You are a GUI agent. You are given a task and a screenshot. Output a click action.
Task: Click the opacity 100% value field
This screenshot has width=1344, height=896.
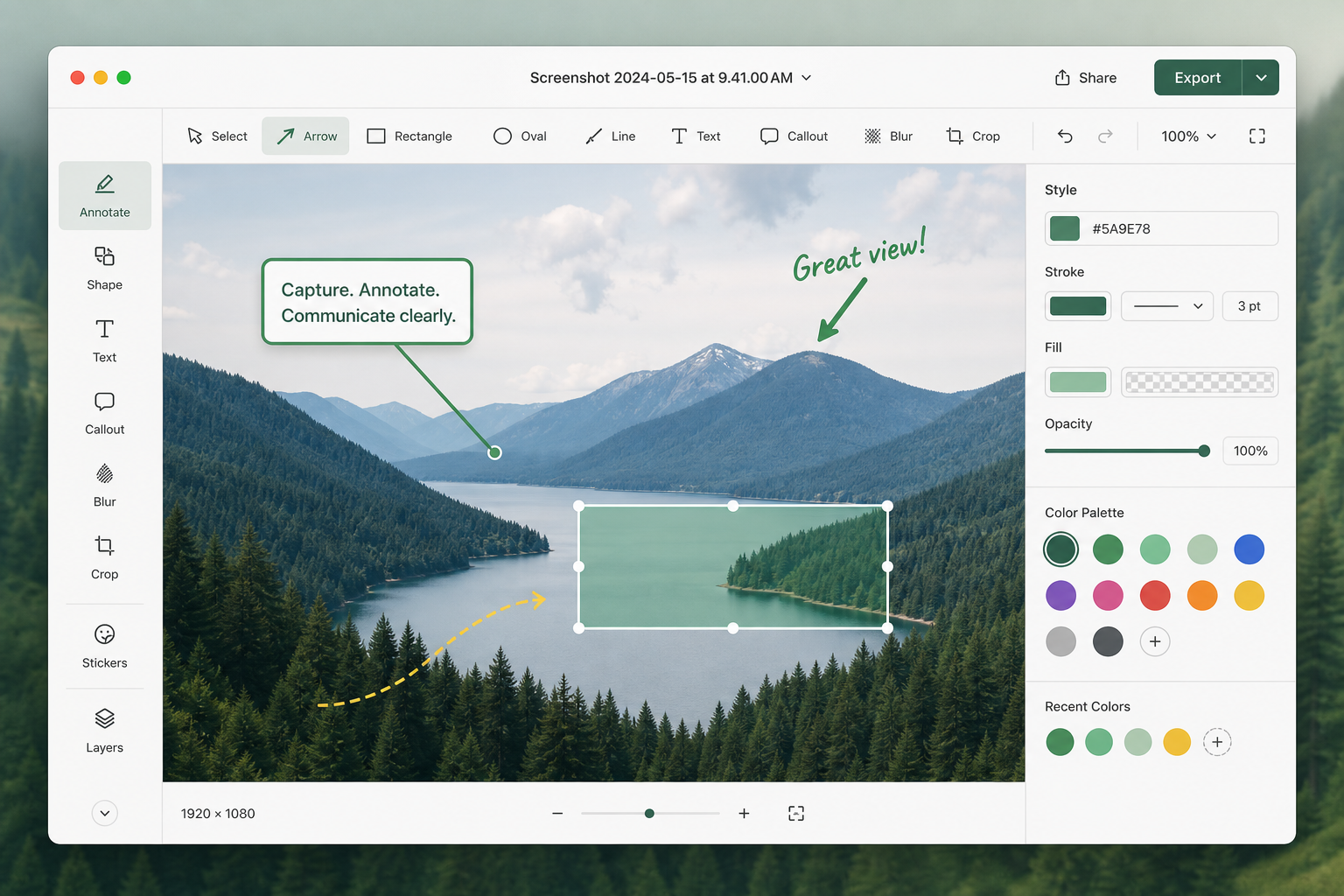1250,451
